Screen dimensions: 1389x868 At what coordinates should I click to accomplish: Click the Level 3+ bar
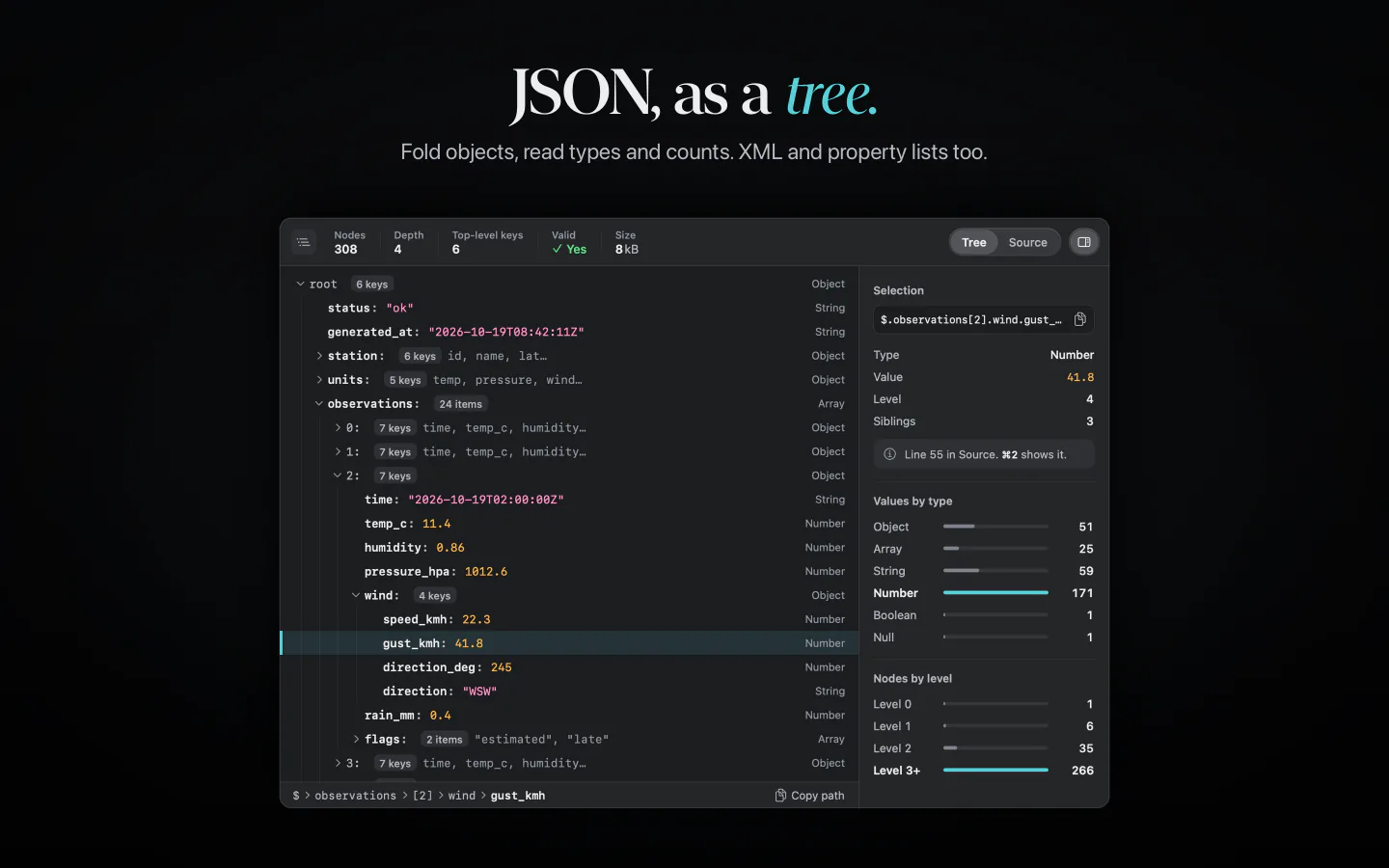995,771
